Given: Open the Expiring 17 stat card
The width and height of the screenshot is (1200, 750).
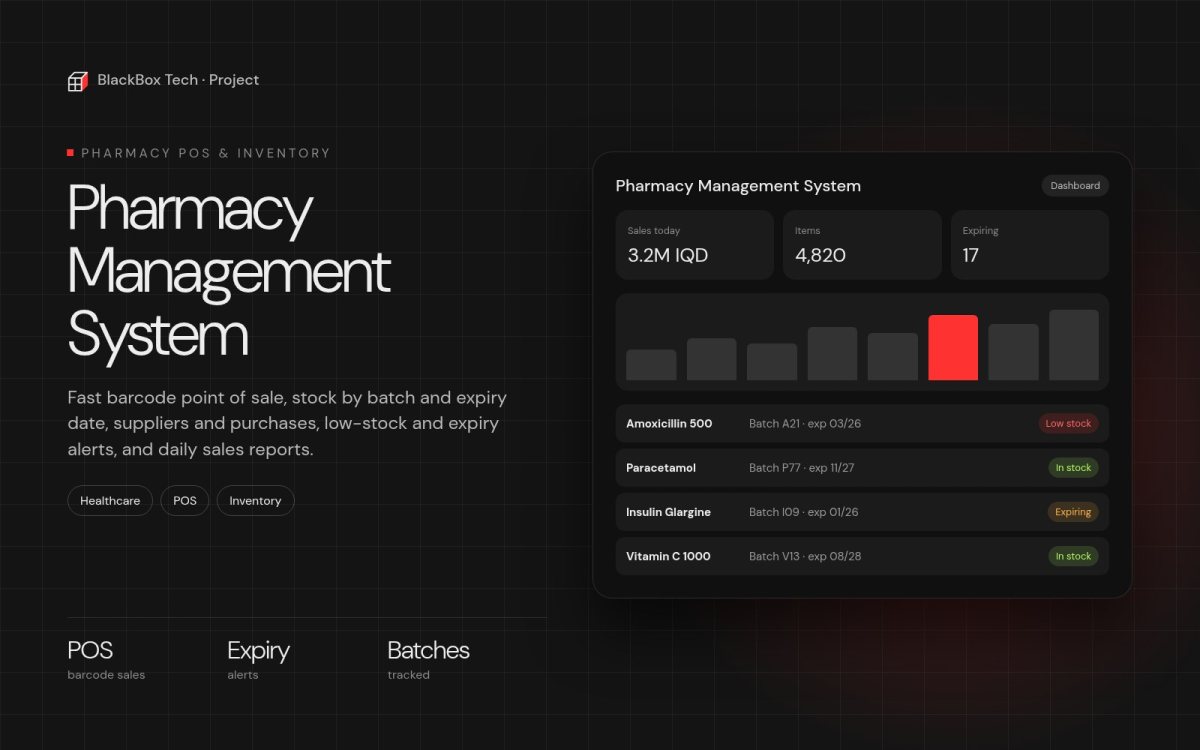Looking at the screenshot, I should point(1030,244).
